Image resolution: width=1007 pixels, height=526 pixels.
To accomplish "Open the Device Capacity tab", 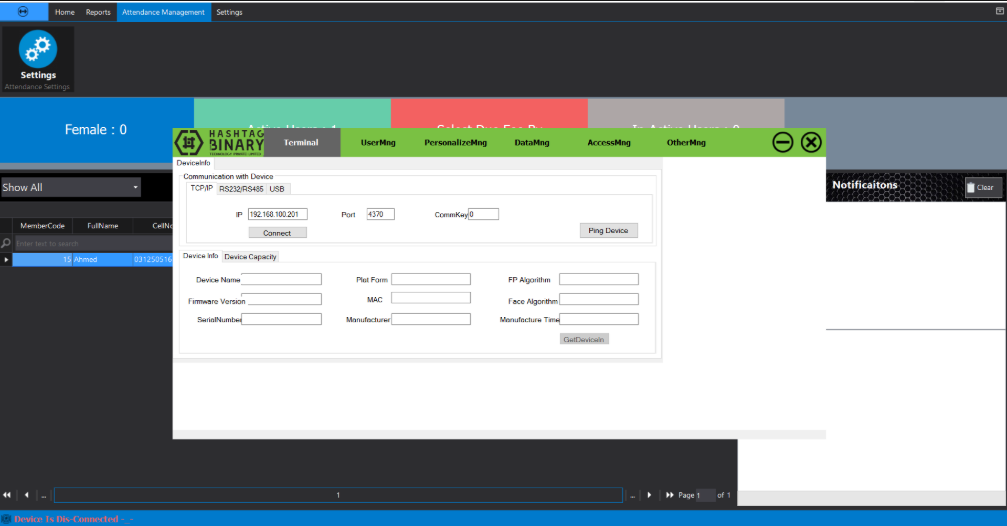I will point(250,257).
